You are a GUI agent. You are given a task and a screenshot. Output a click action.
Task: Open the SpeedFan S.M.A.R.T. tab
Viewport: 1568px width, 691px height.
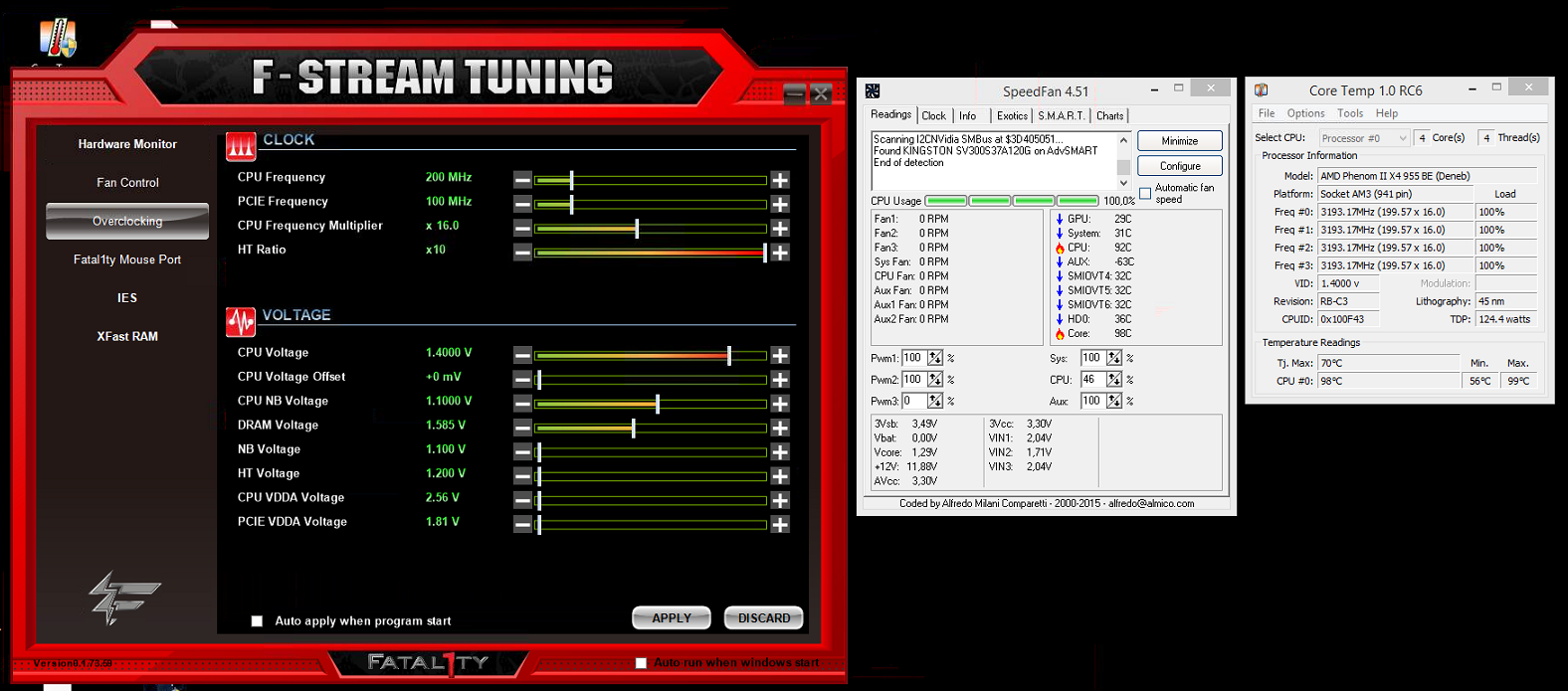point(1062,116)
